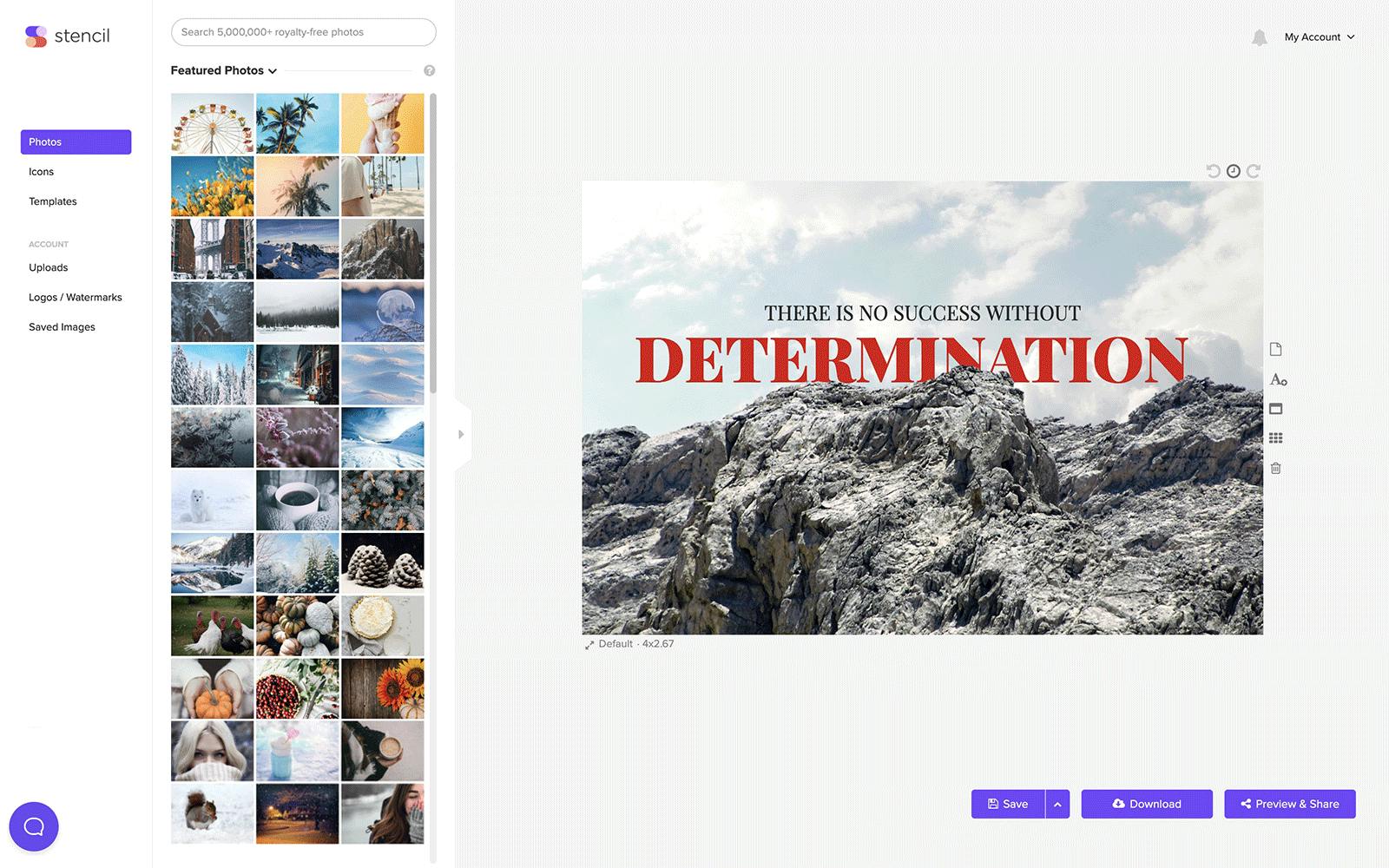Viewport: 1389px width, 868px height.
Task: Click the Download button
Action: [1147, 804]
